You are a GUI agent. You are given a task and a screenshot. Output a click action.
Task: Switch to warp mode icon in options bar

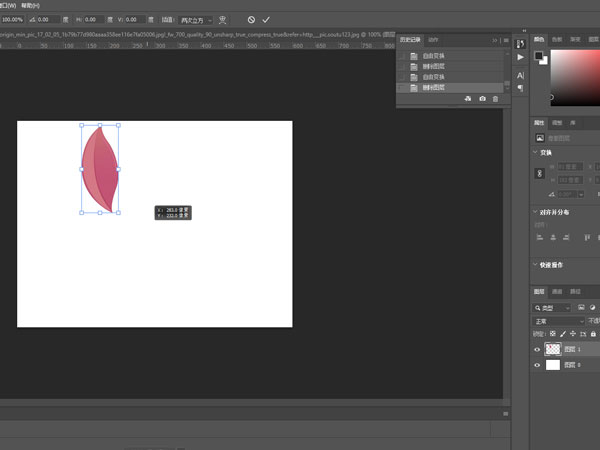pos(222,19)
